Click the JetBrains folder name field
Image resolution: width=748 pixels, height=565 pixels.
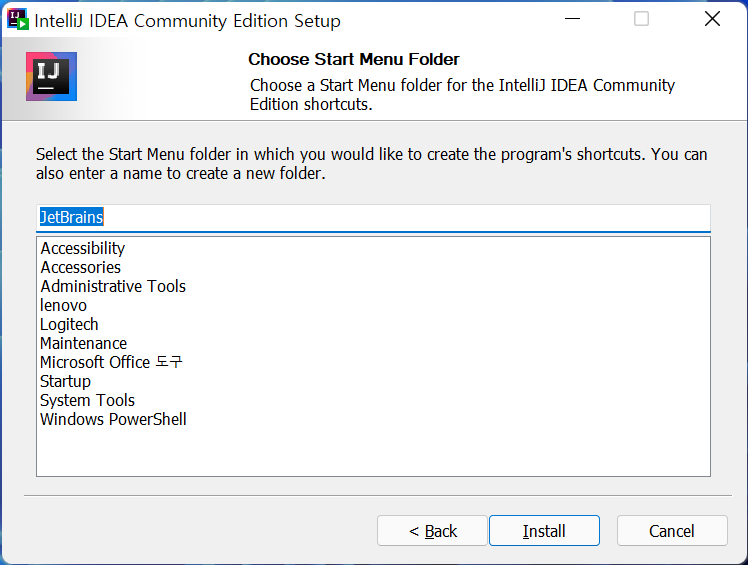click(x=372, y=217)
